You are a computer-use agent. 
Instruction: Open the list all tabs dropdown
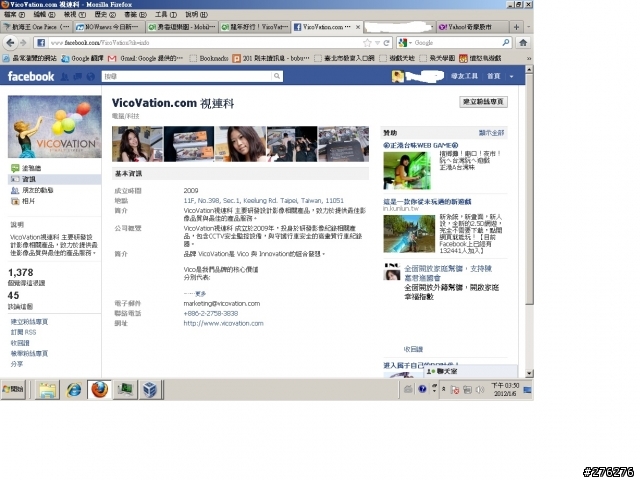pos(529,27)
